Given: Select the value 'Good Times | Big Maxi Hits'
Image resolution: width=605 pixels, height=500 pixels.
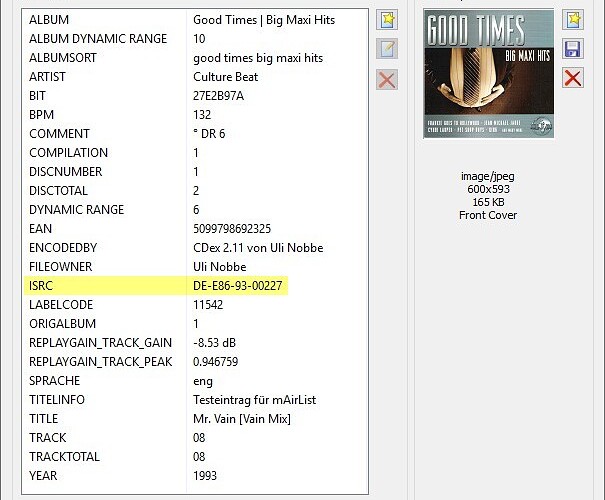Looking at the screenshot, I should (x=264, y=20).
